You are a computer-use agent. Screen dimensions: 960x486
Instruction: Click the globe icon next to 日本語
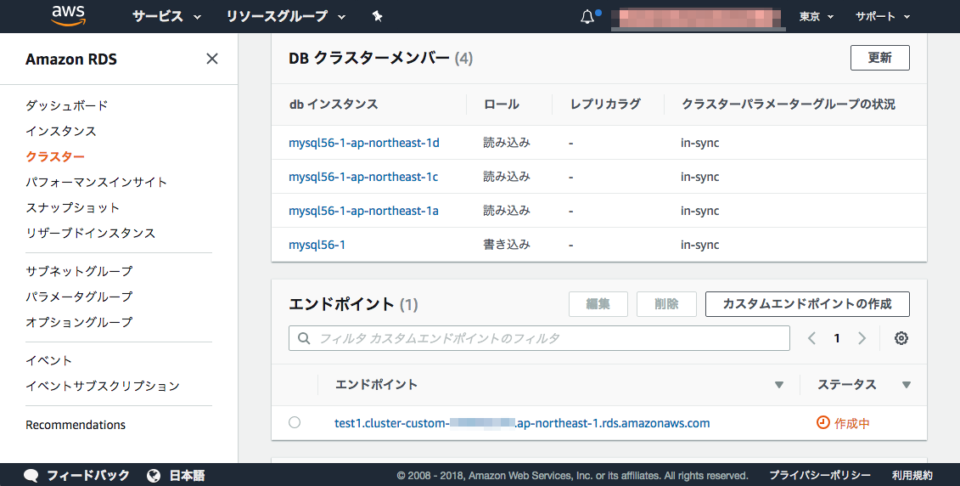point(154,475)
